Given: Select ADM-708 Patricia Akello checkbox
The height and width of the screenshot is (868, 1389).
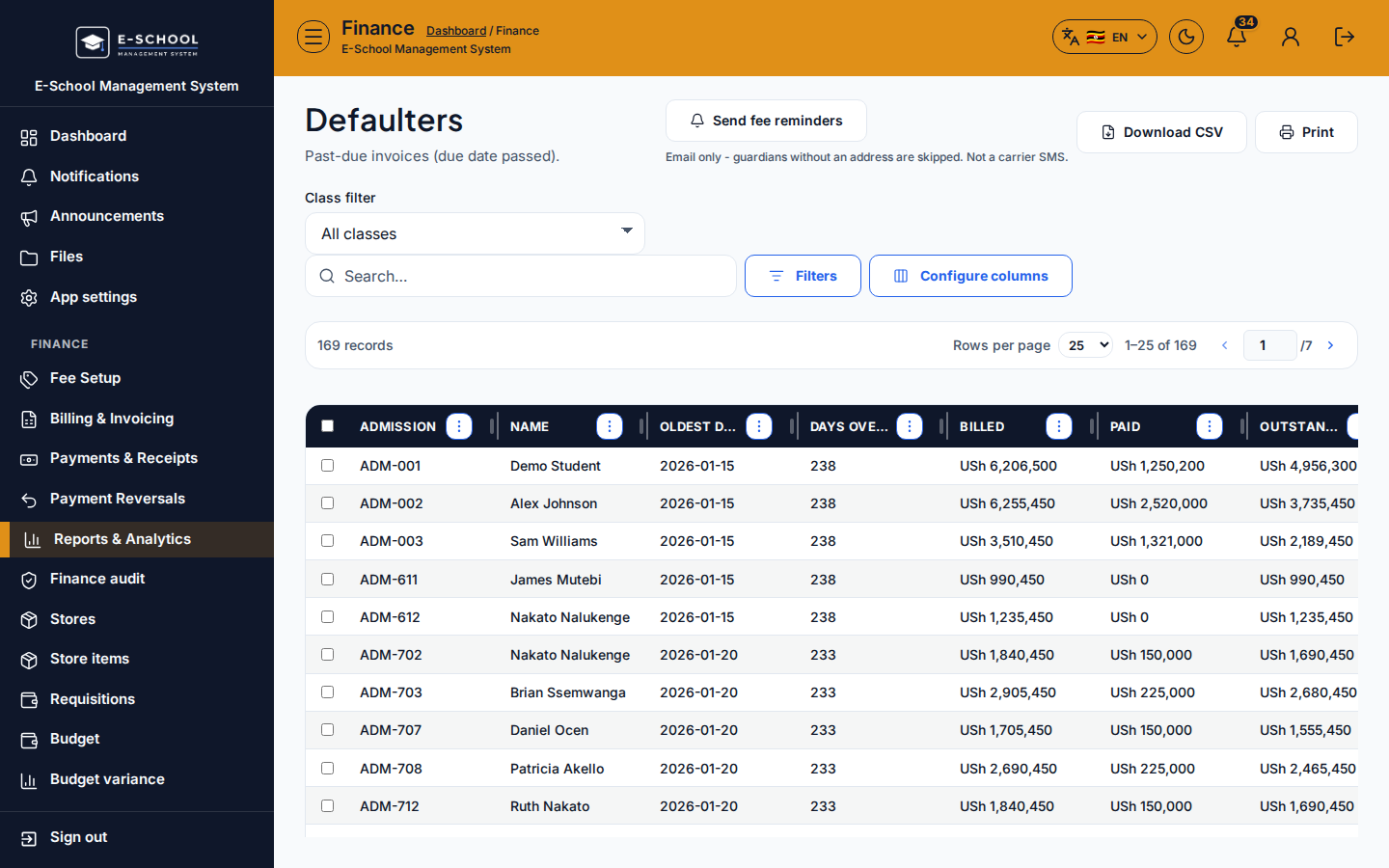Looking at the screenshot, I should (328, 769).
